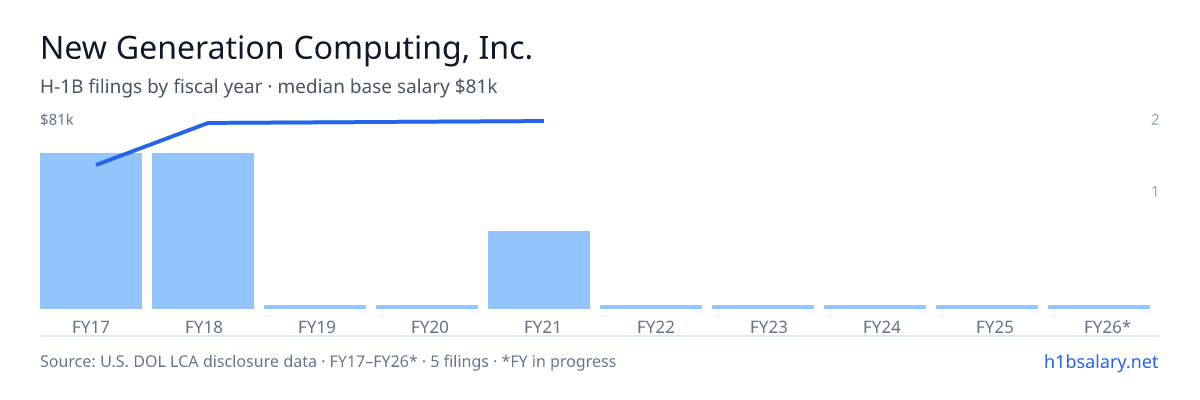Select the small FY22 bar
This screenshot has width=1200, height=400.
click(x=651, y=307)
